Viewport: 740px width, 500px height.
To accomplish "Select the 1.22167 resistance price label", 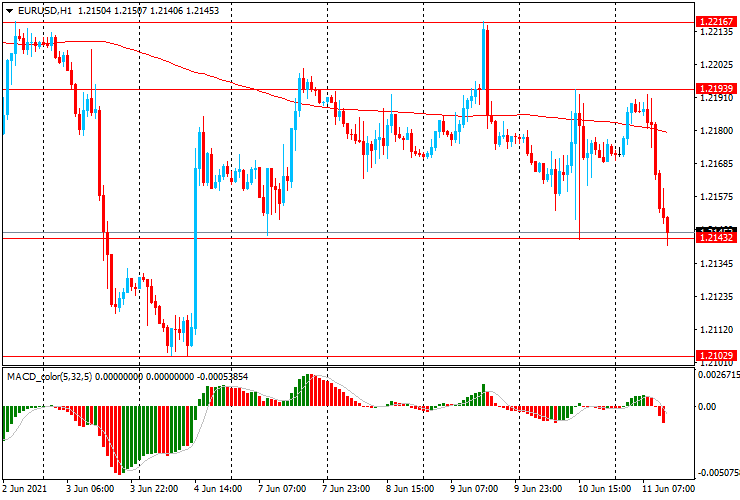I will coord(716,22).
